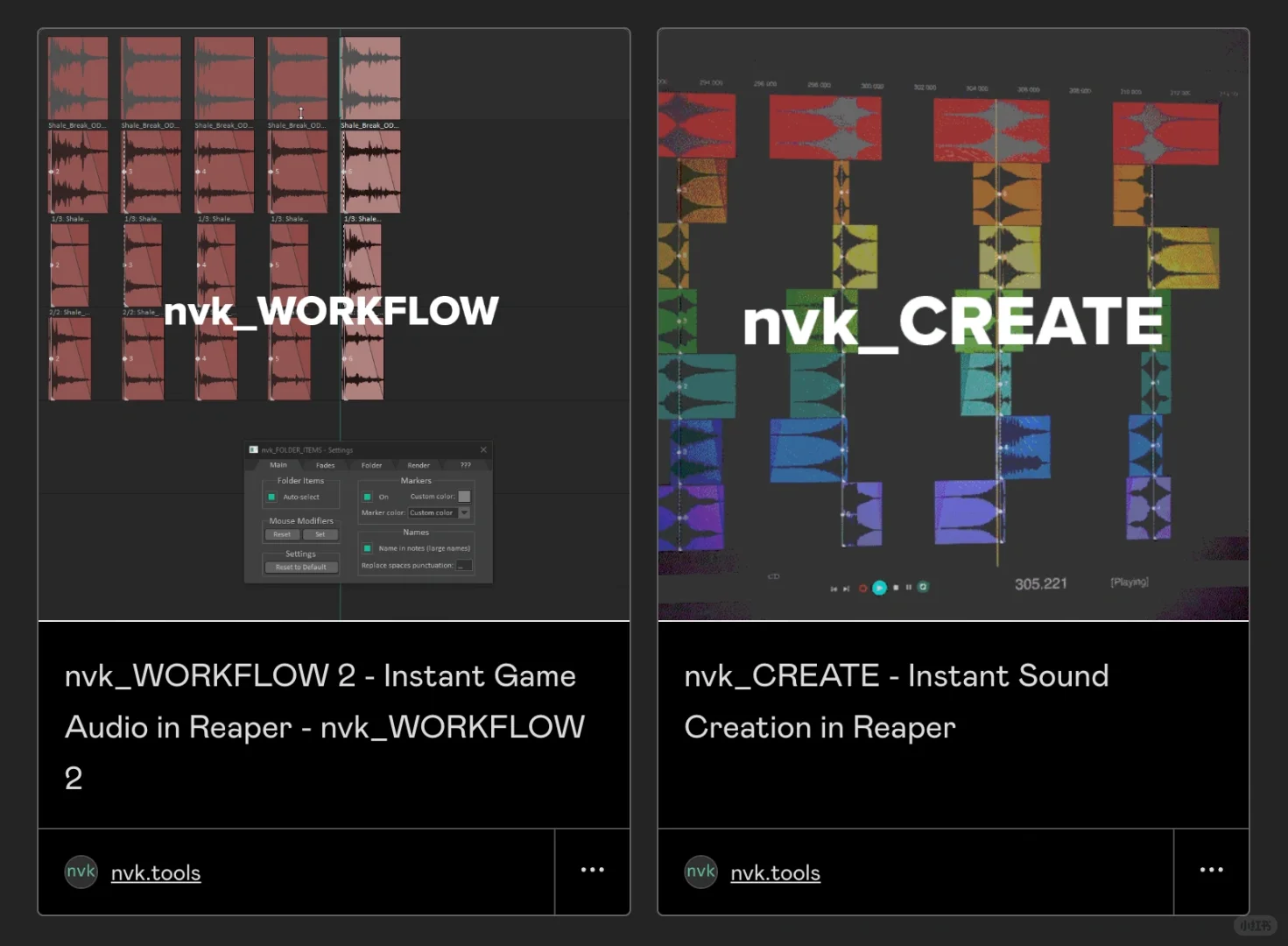Screen dimensions: 1288x946
Task: Click the Mouse Modifiers Reset button
Action: tap(282, 534)
